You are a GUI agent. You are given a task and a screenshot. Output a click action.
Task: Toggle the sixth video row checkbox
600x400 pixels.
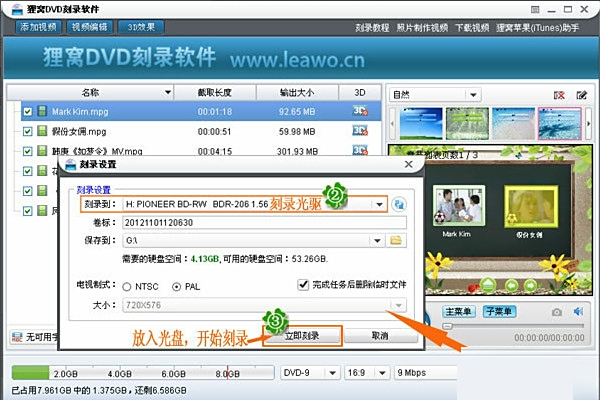coord(27,211)
